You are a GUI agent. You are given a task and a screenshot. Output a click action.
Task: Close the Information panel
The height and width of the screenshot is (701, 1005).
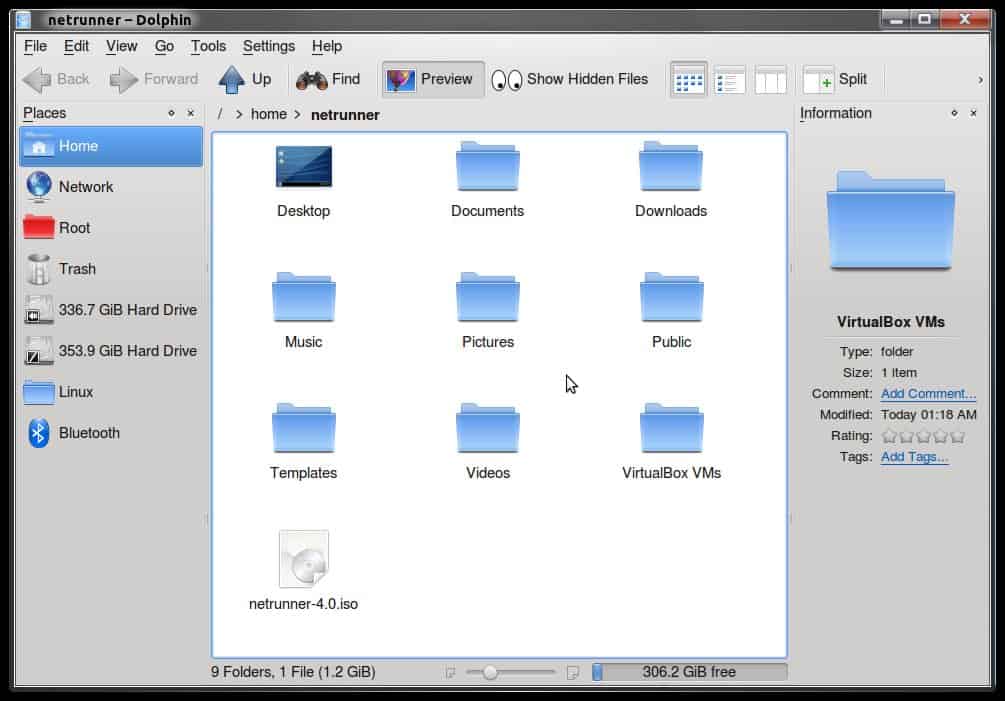coord(973,113)
